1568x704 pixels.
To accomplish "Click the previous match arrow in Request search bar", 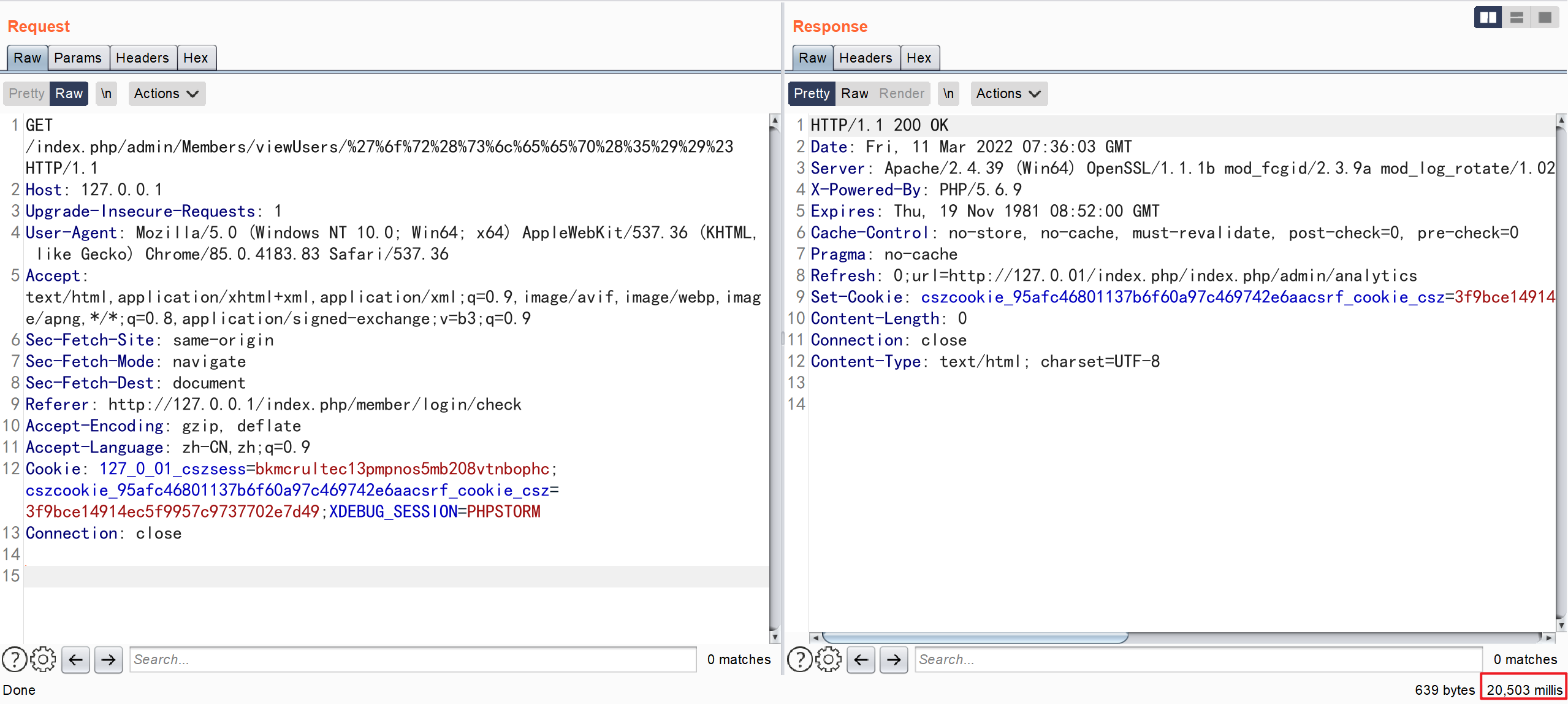I will (x=75, y=660).
